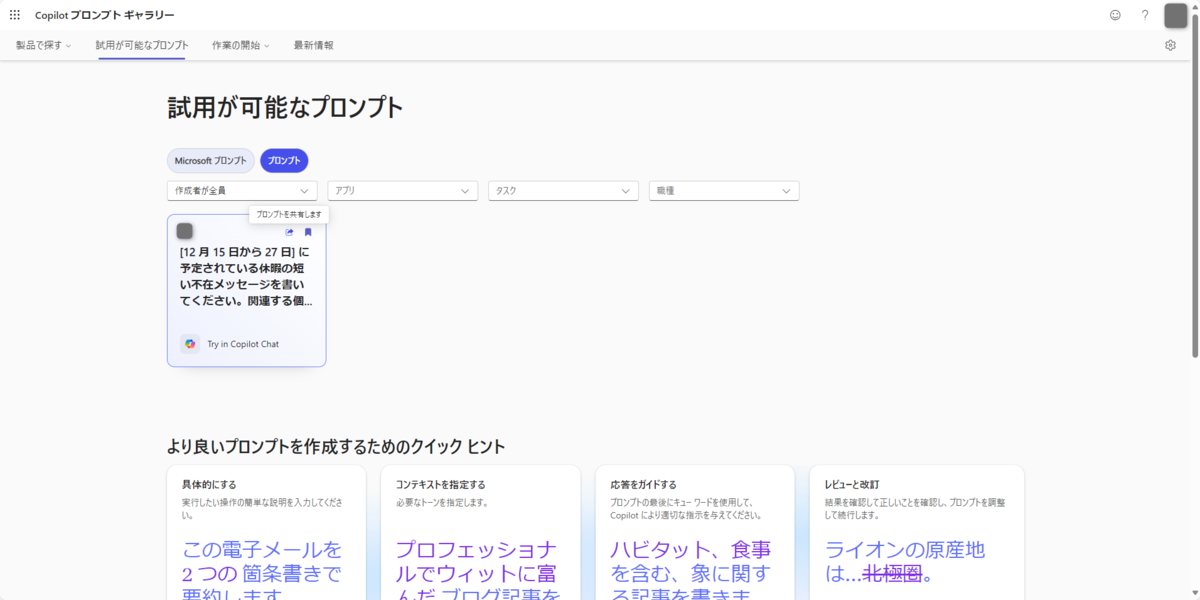Image resolution: width=1200 pixels, height=600 pixels.
Task: Expand the 製品で探す menu
Action: pyautogui.click(x=43, y=45)
